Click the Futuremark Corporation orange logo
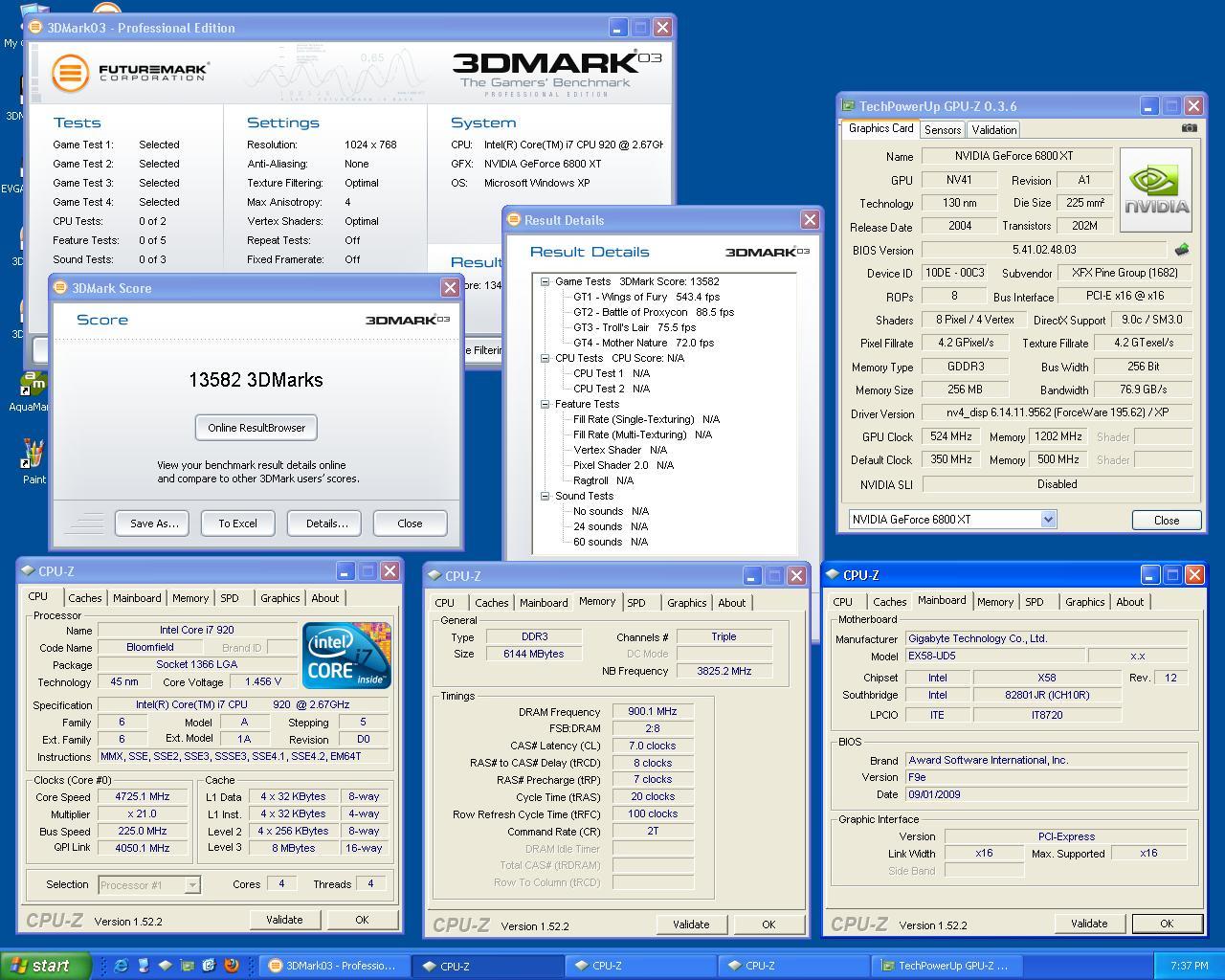 (x=70, y=73)
